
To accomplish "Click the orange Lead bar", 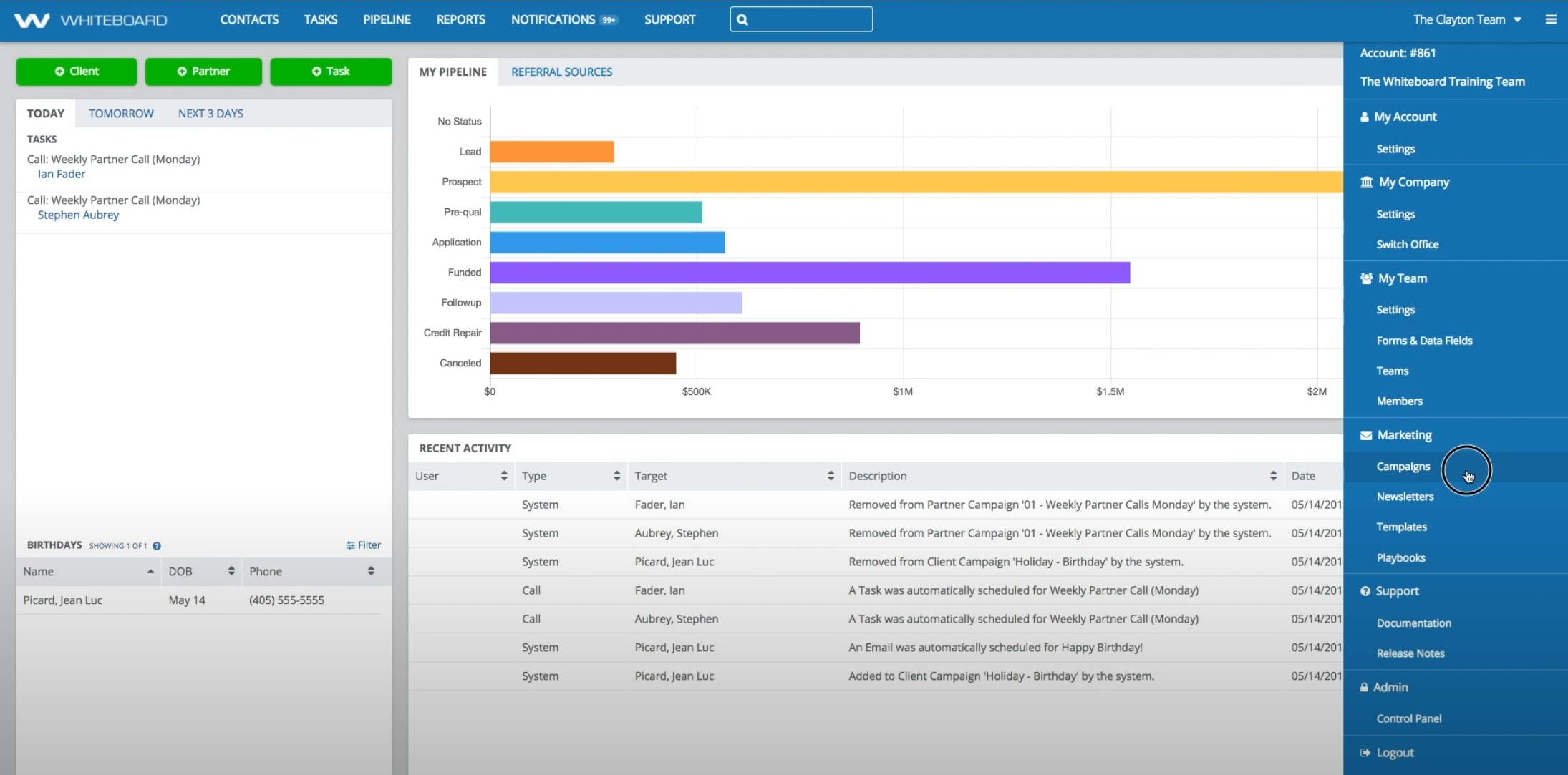I will point(552,152).
